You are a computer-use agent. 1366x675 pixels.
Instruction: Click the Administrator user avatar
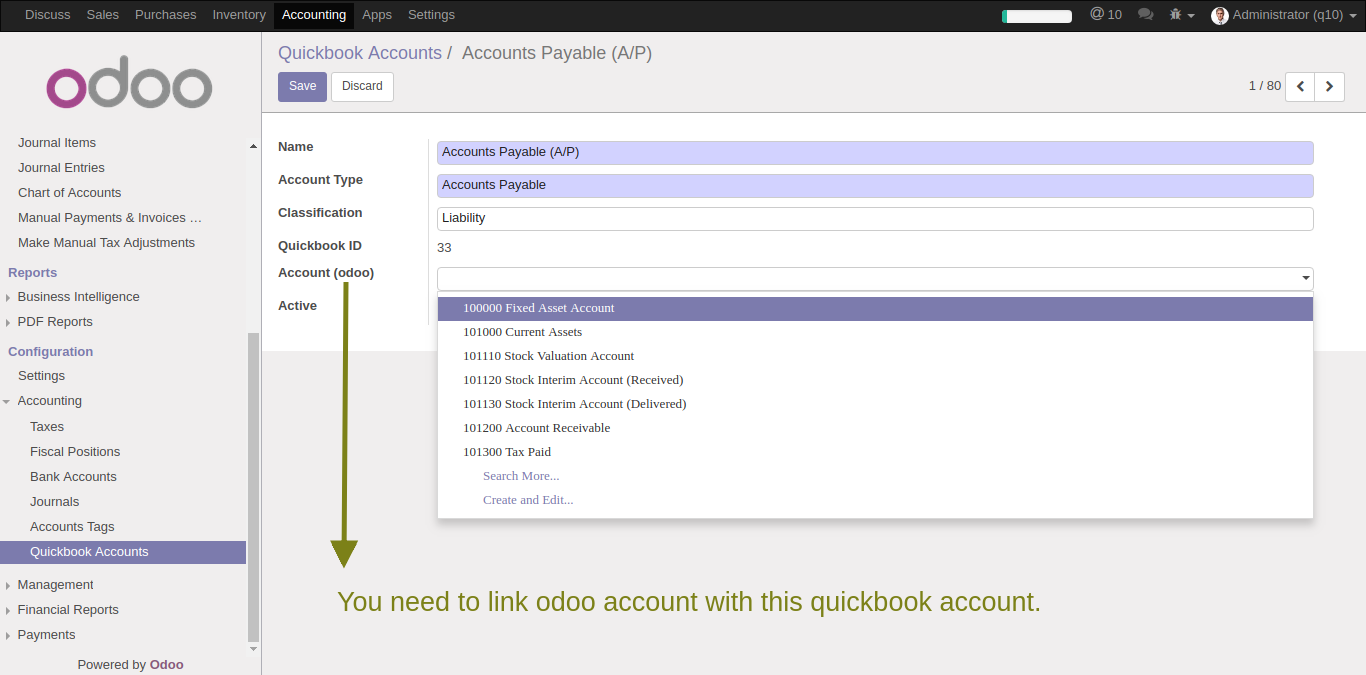(1219, 16)
